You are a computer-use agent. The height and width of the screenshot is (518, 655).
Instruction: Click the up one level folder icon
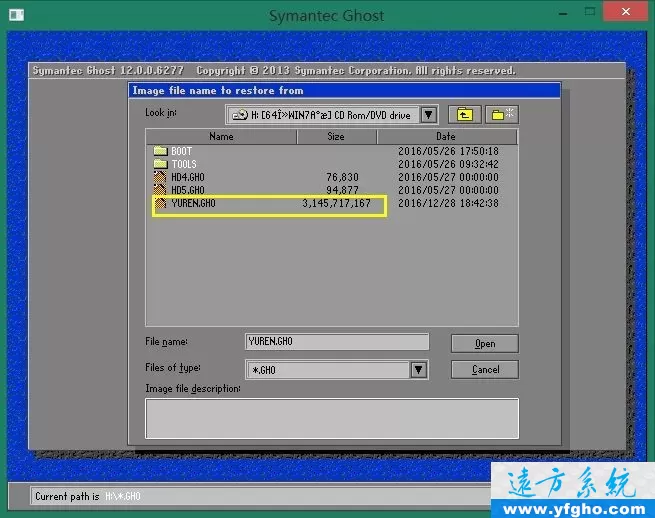pyautogui.click(x=462, y=115)
